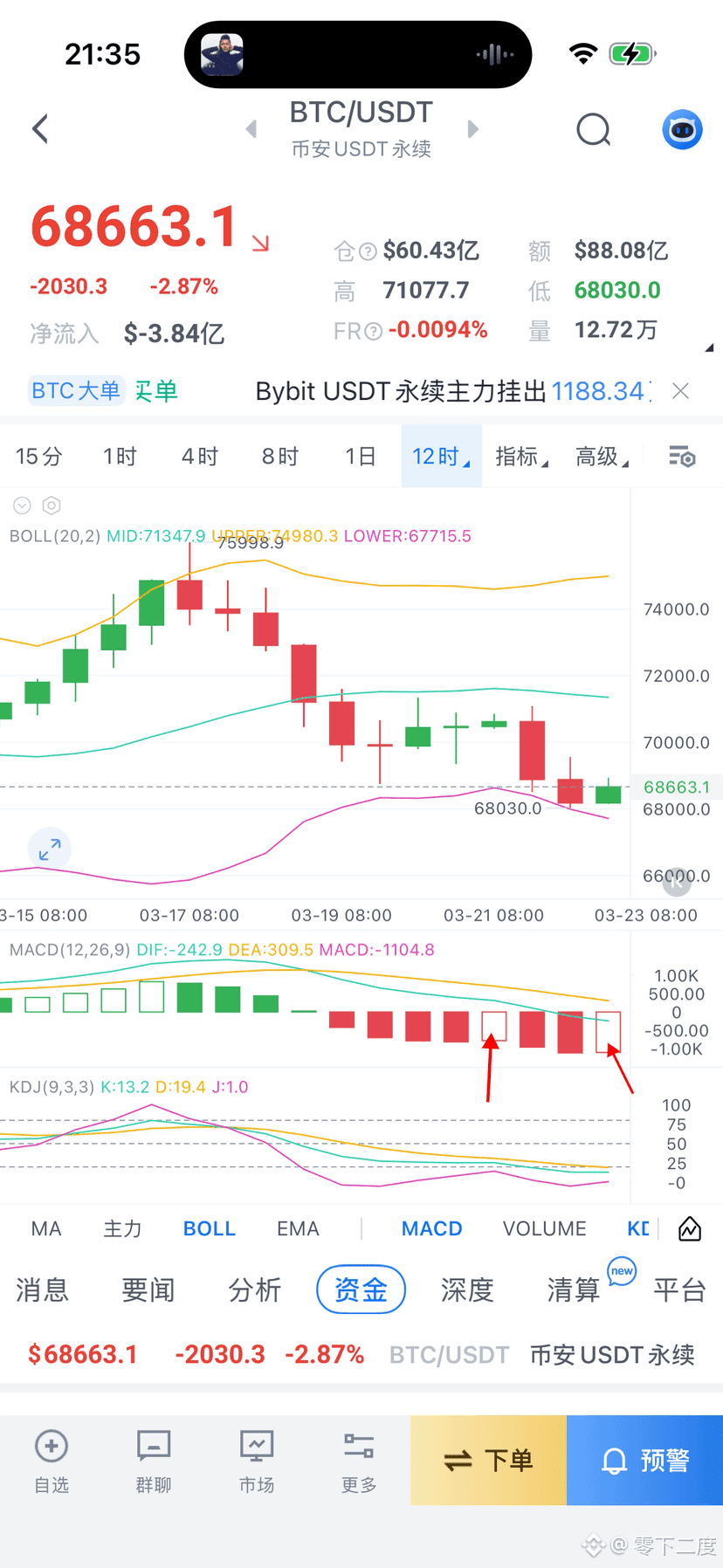
Task: Toggle the VOLUME sub-indicator
Action: click(545, 1229)
